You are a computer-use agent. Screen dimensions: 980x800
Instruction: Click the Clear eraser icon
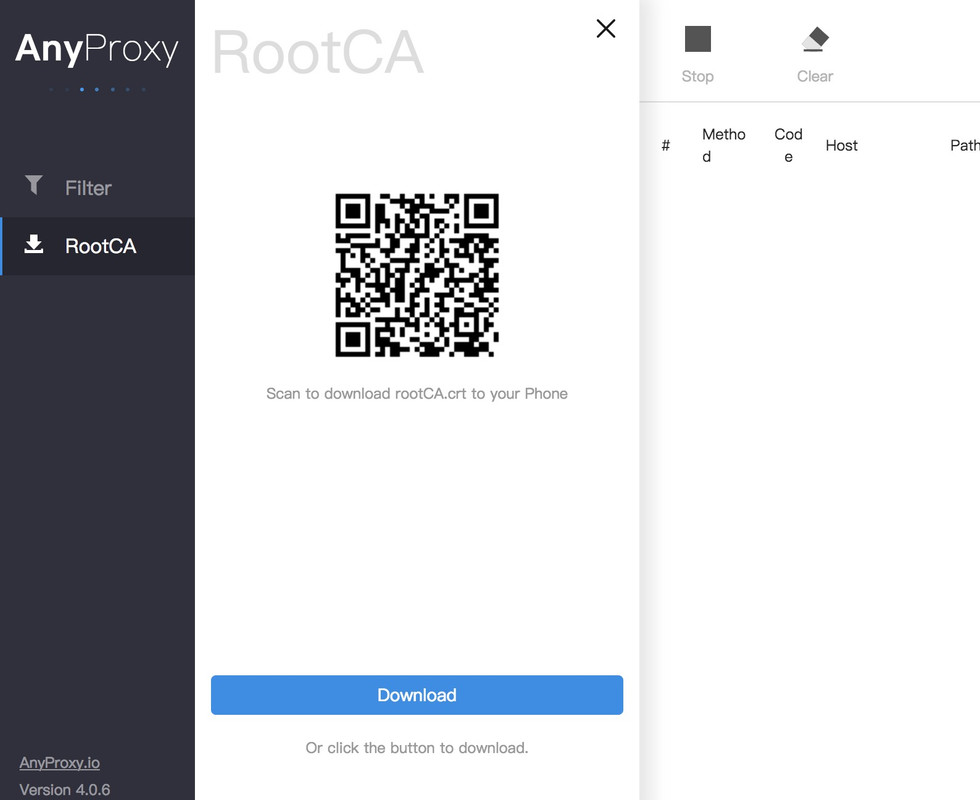[815, 39]
